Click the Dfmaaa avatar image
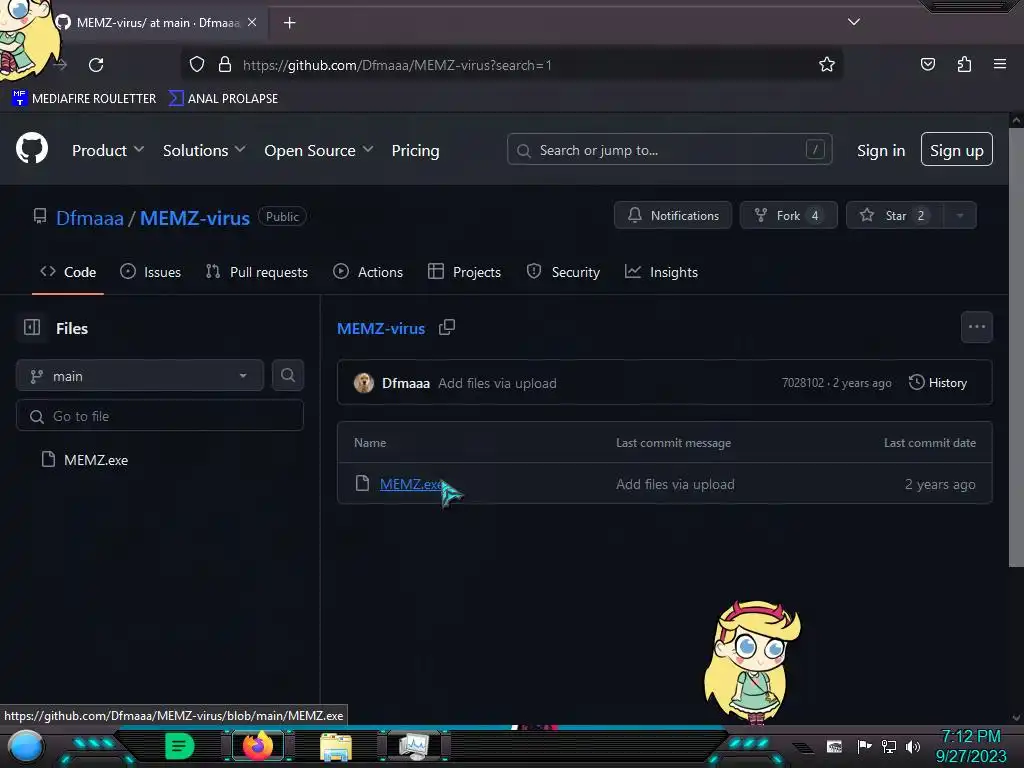 tap(364, 383)
